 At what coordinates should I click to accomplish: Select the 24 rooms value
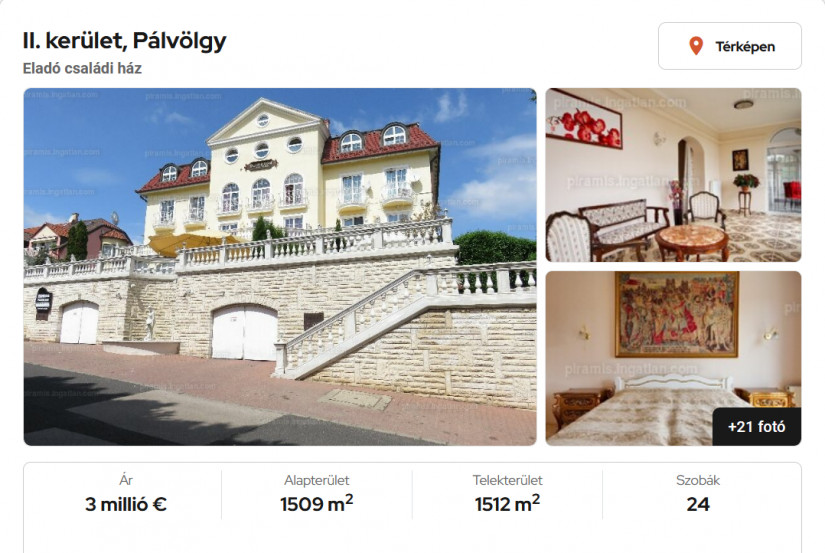click(698, 505)
